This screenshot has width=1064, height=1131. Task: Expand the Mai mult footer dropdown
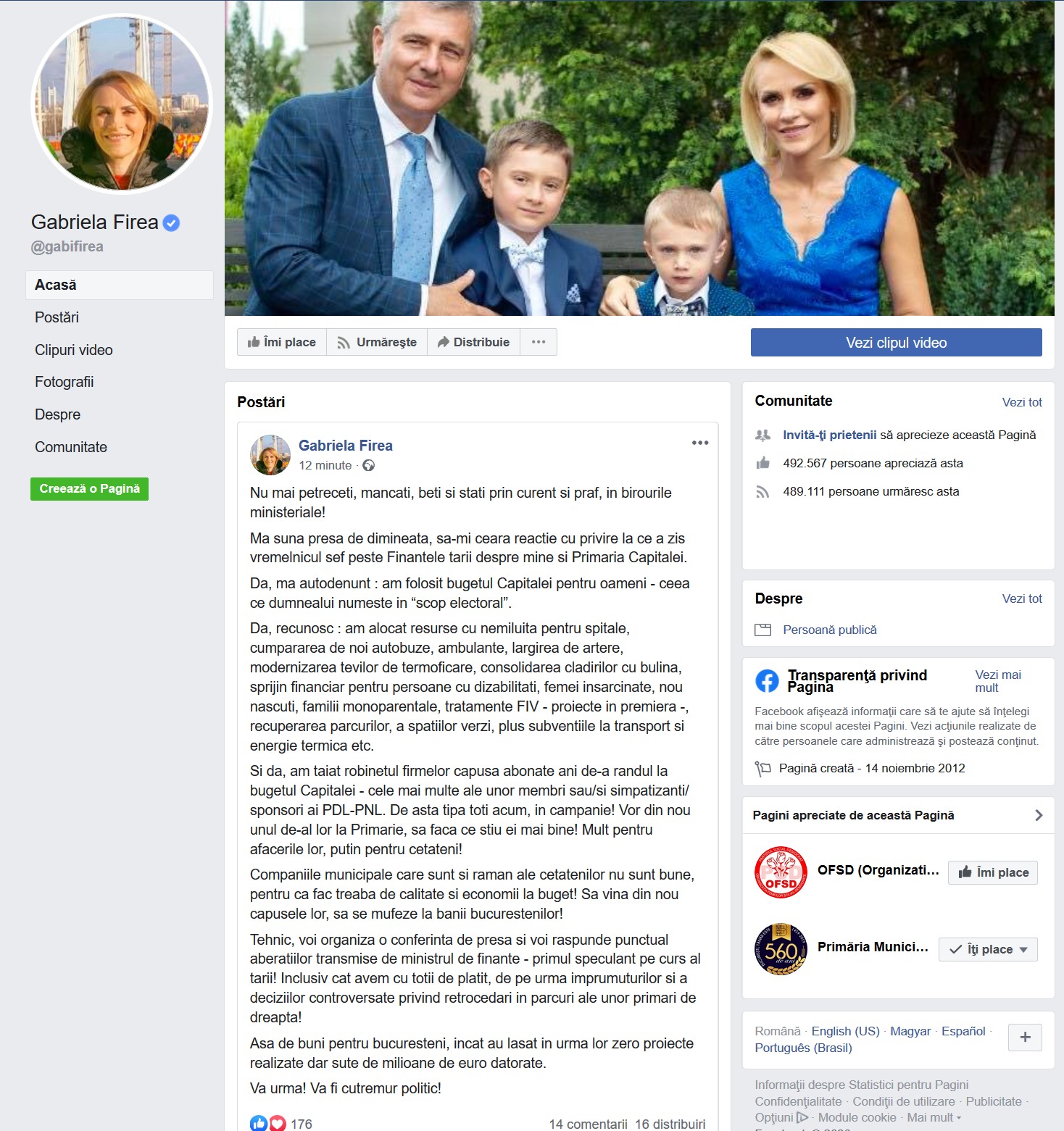[934, 1118]
